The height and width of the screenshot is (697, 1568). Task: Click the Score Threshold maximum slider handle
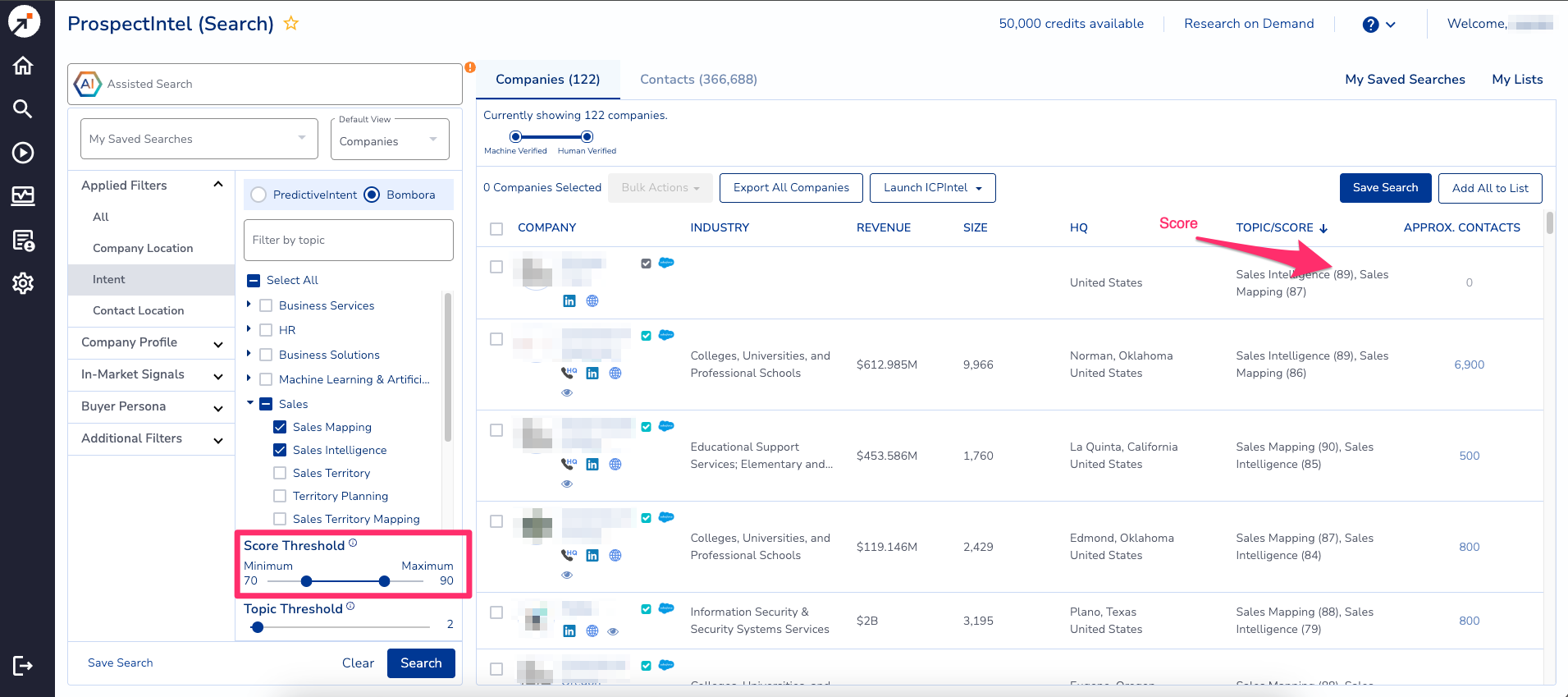tap(384, 581)
